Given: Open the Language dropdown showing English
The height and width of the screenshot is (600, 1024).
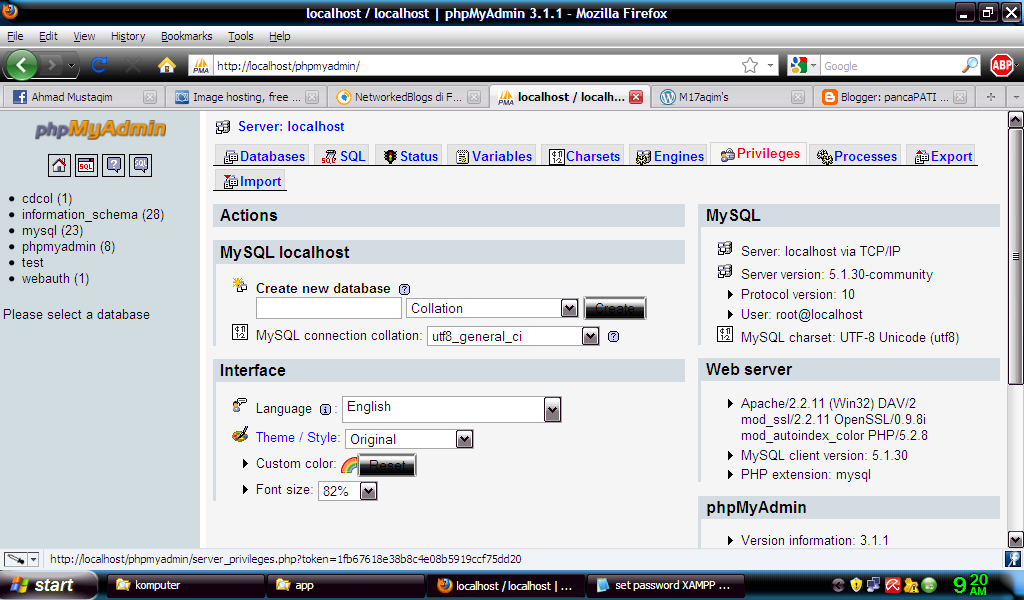Looking at the screenshot, I should click(552, 410).
